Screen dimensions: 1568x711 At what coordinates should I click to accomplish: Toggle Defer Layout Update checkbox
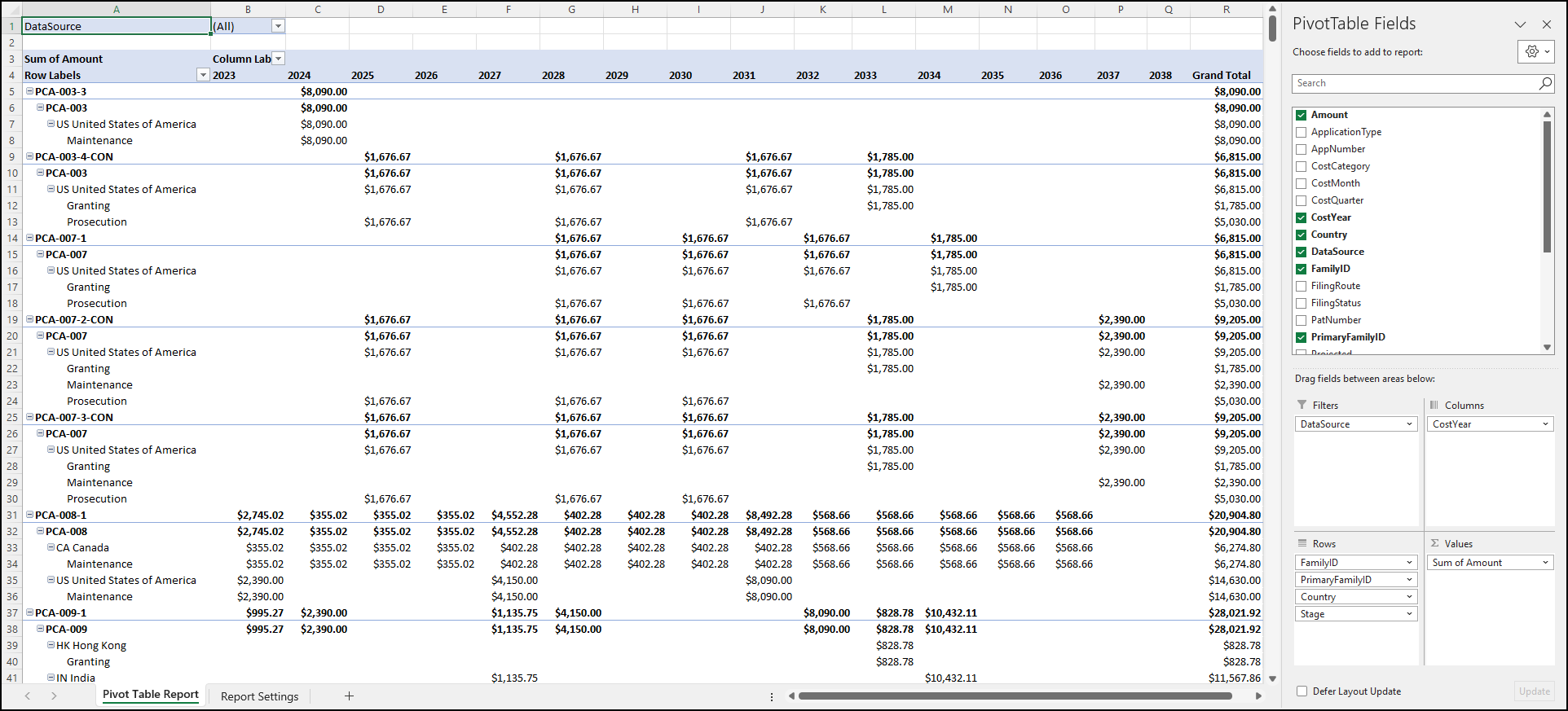coord(1302,691)
